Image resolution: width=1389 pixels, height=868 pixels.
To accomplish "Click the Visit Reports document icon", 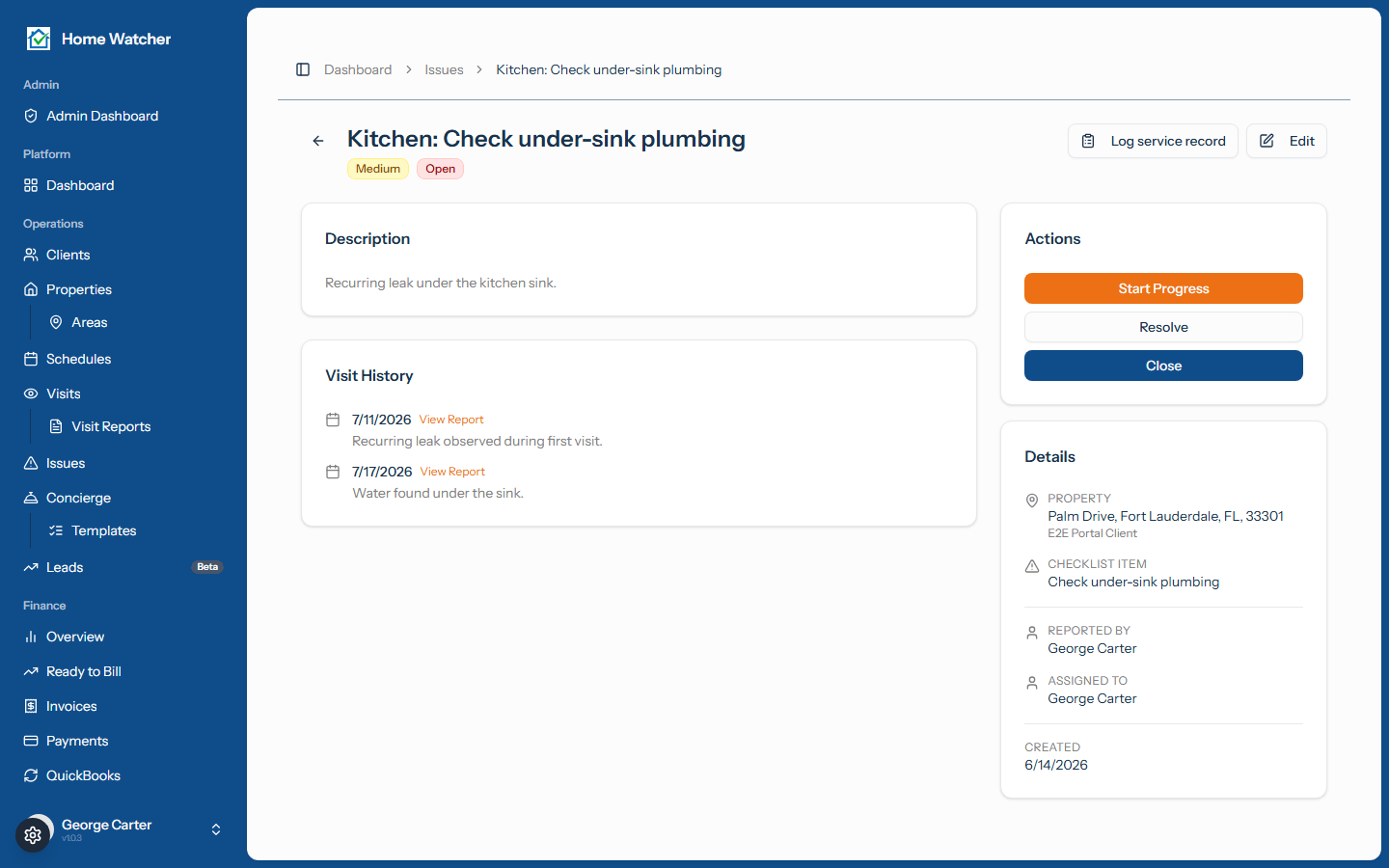I will click(x=56, y=426).
